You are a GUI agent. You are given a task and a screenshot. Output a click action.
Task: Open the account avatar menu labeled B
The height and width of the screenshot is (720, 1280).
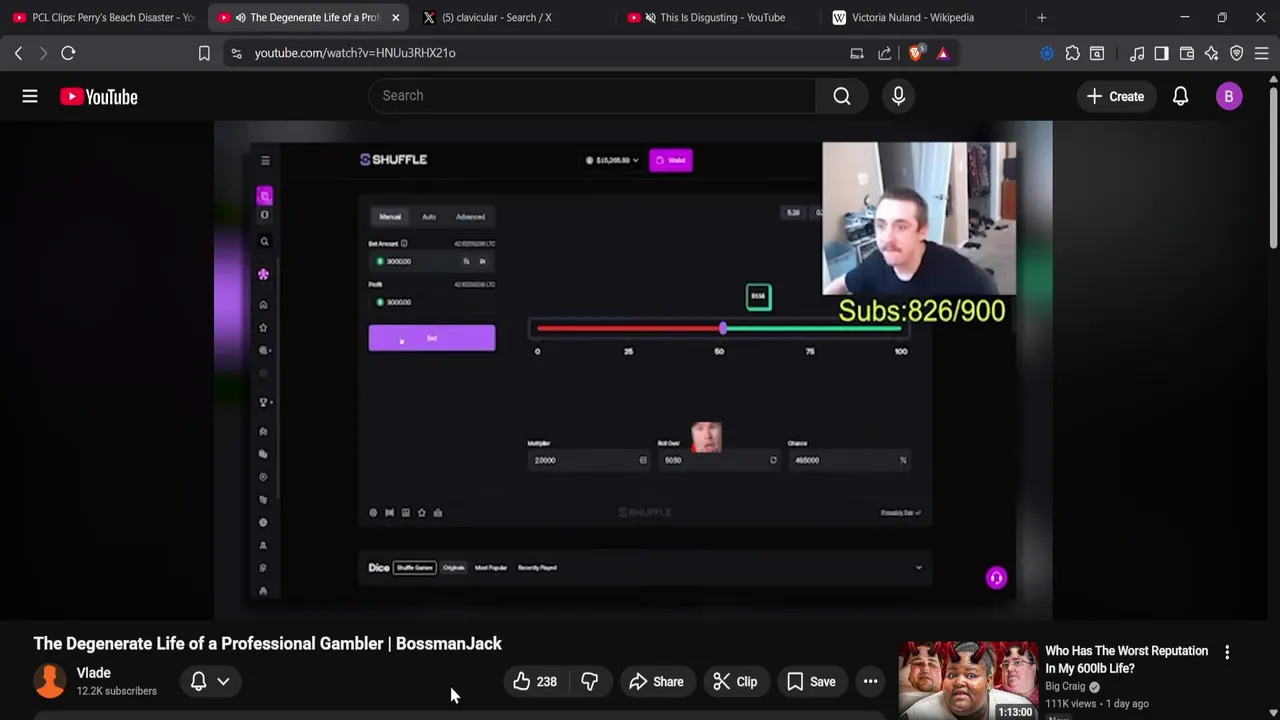1229,97
